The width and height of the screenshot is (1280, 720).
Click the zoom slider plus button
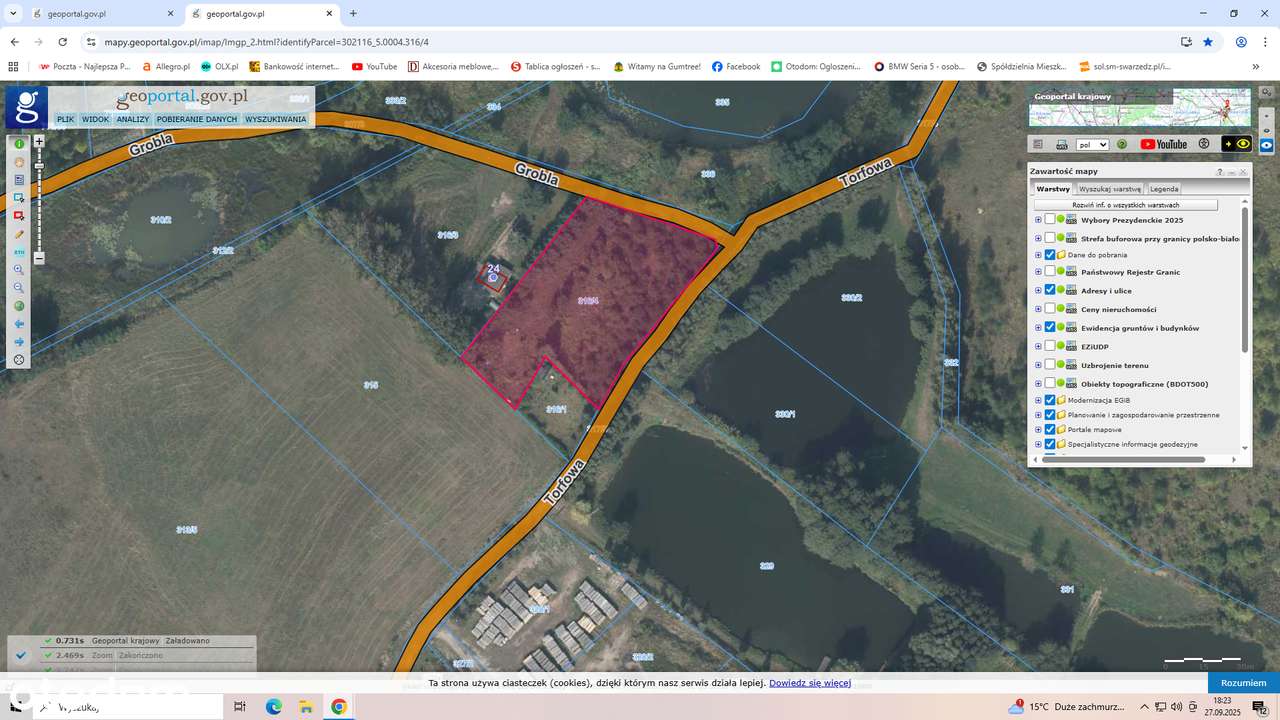39,141
